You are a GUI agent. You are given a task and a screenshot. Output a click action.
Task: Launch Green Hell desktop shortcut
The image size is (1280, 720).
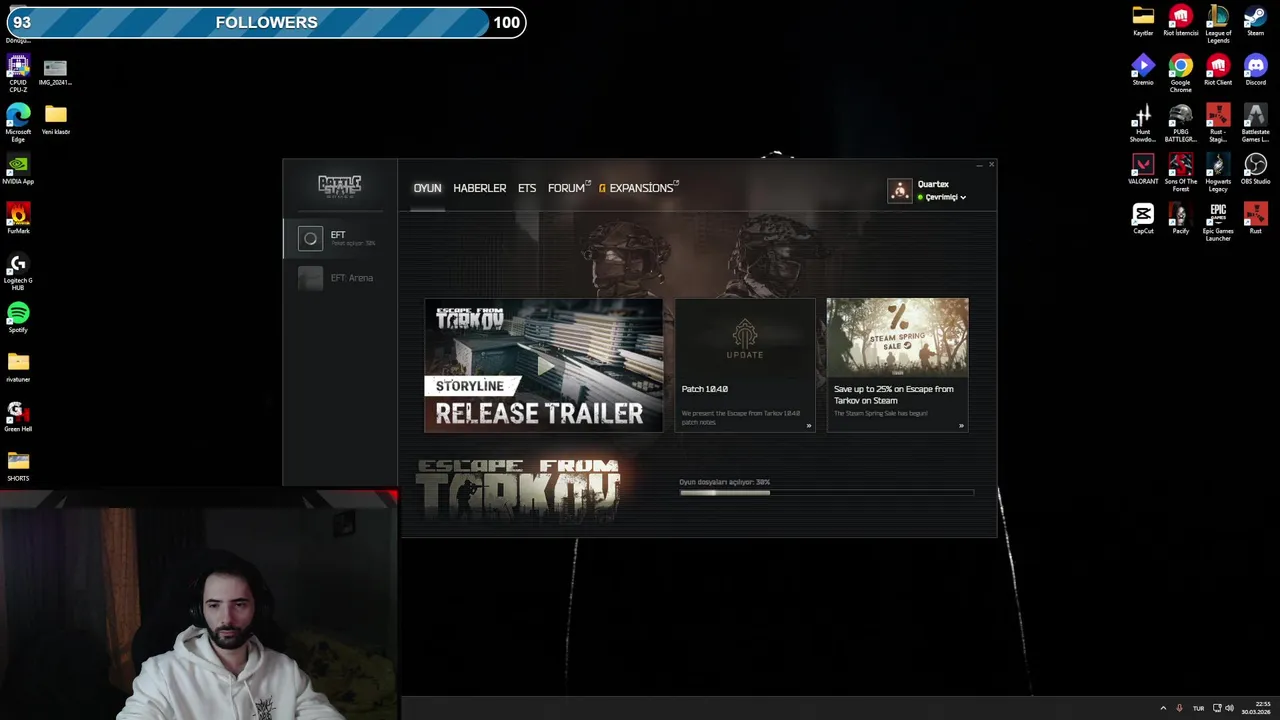[x=18, y=417]
